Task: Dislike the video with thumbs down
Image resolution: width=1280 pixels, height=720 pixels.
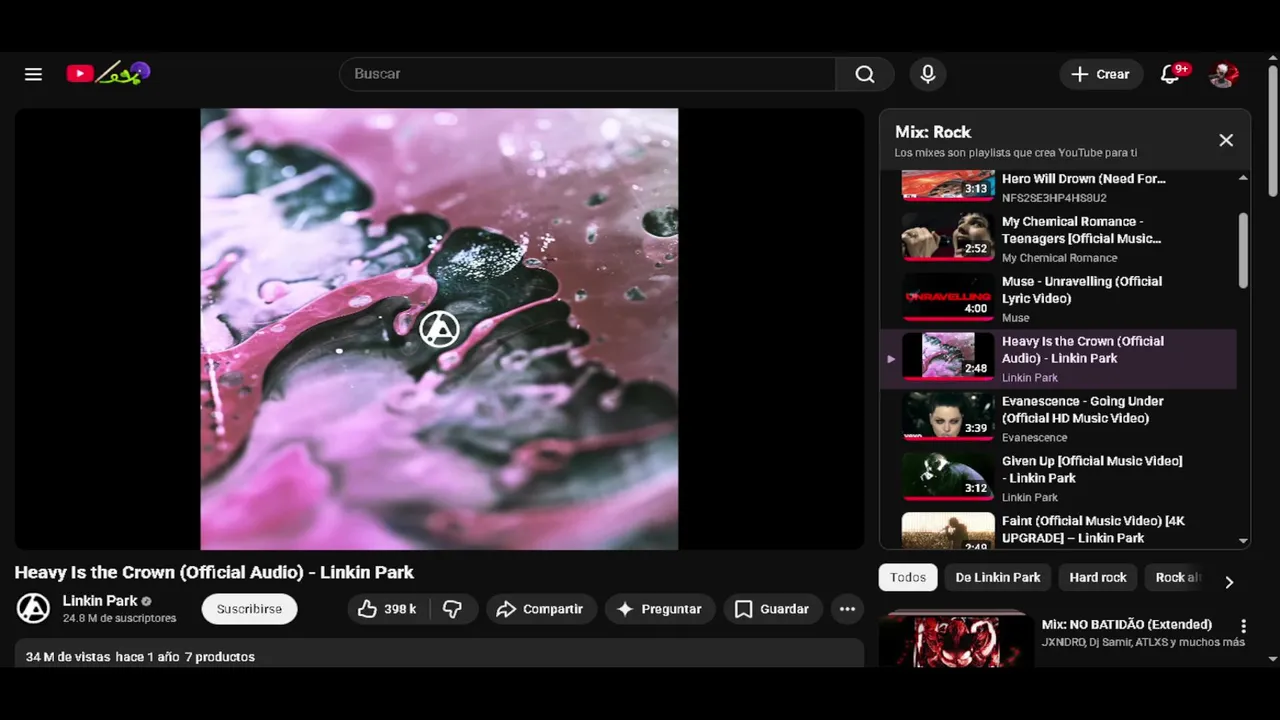Action: pos(452,608)
